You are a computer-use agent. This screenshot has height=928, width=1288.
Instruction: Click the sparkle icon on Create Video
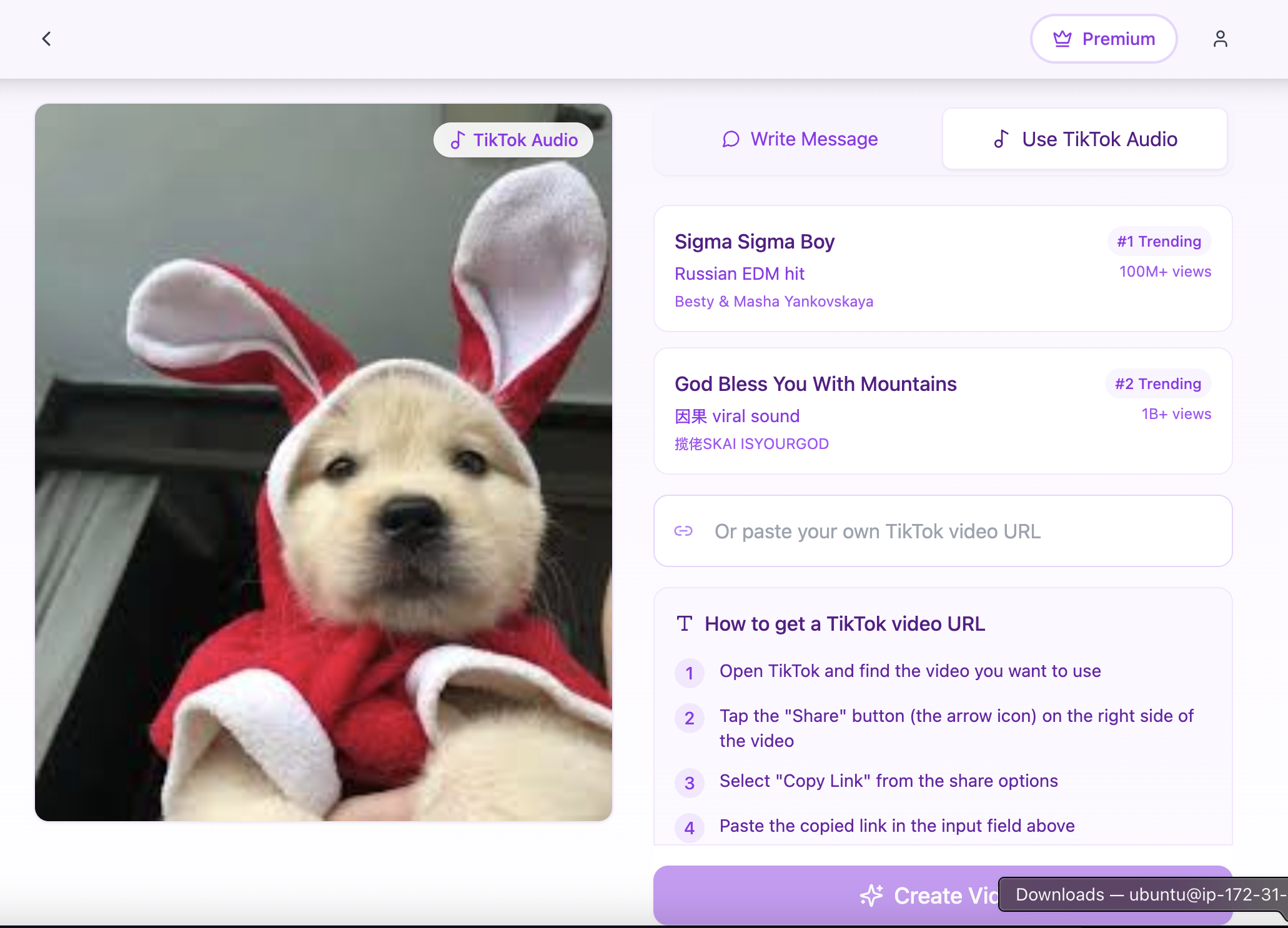coord(871,895)
